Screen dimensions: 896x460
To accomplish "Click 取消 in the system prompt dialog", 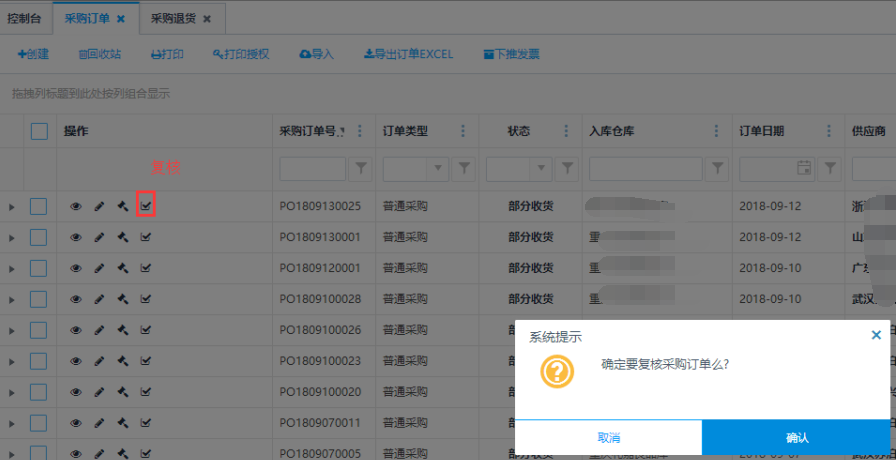I will pos(608,438).
